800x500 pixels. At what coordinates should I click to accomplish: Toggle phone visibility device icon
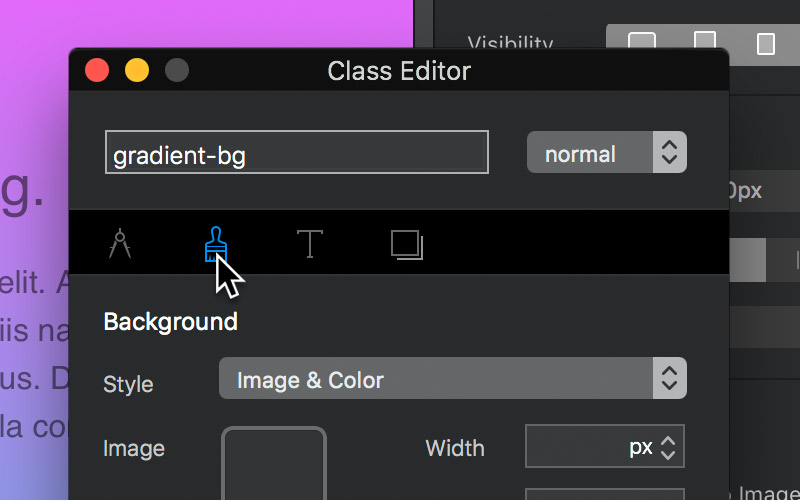click(x=766, y=43)
